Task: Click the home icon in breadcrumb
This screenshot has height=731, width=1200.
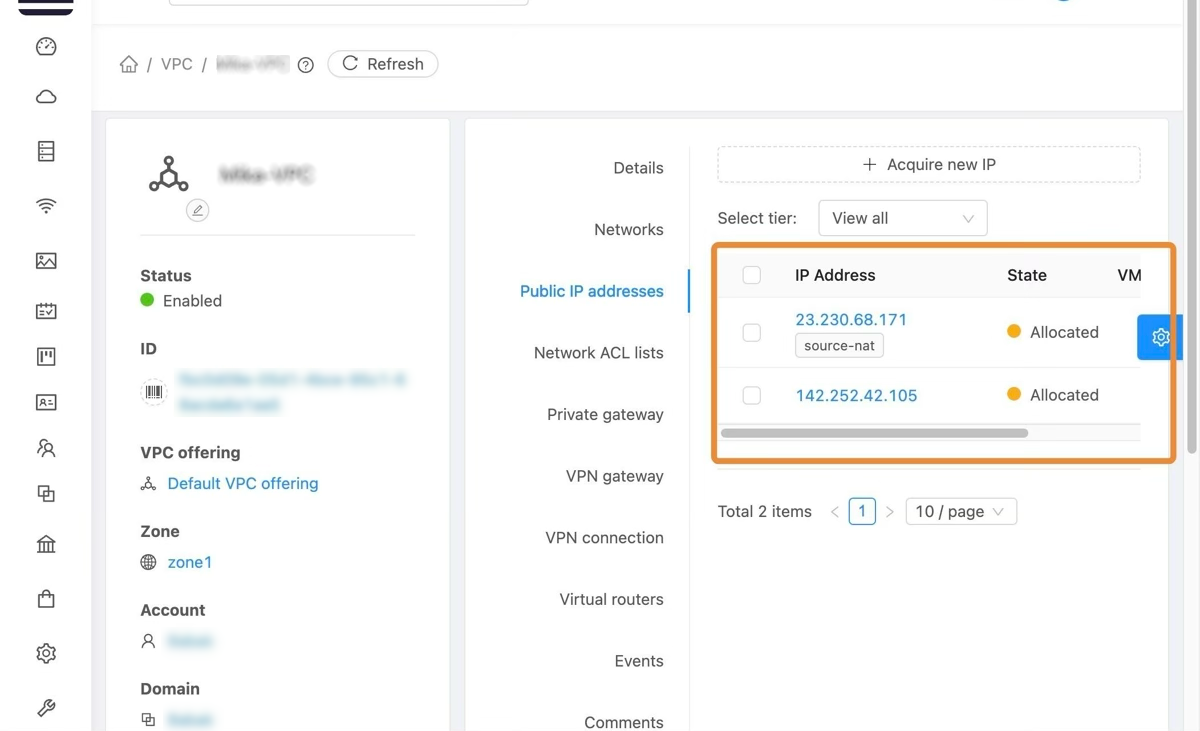Action: point(129,64)
